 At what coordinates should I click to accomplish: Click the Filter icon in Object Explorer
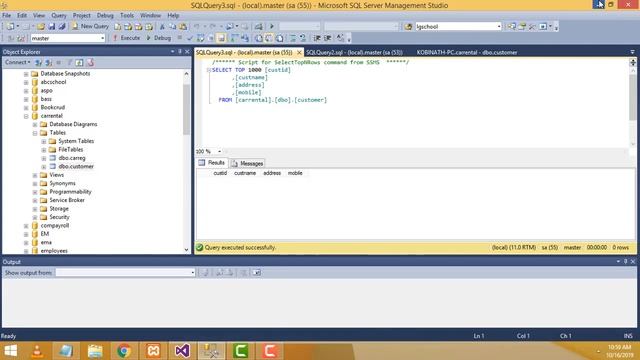coord(69,62)
